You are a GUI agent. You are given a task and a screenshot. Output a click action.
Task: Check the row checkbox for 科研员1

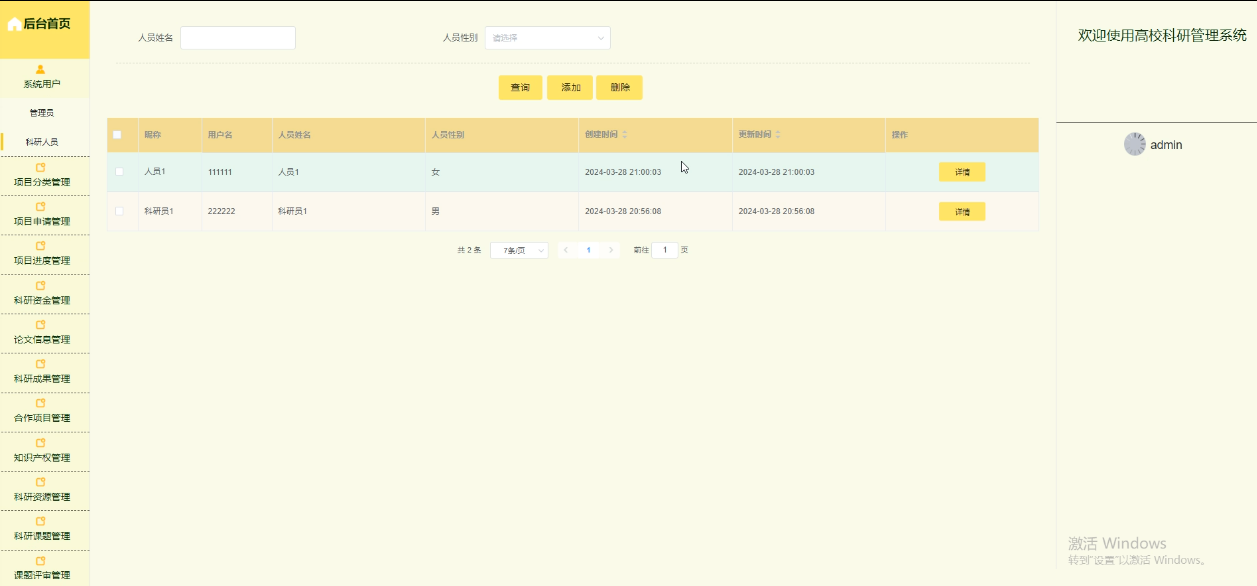[x=119, y=211]
